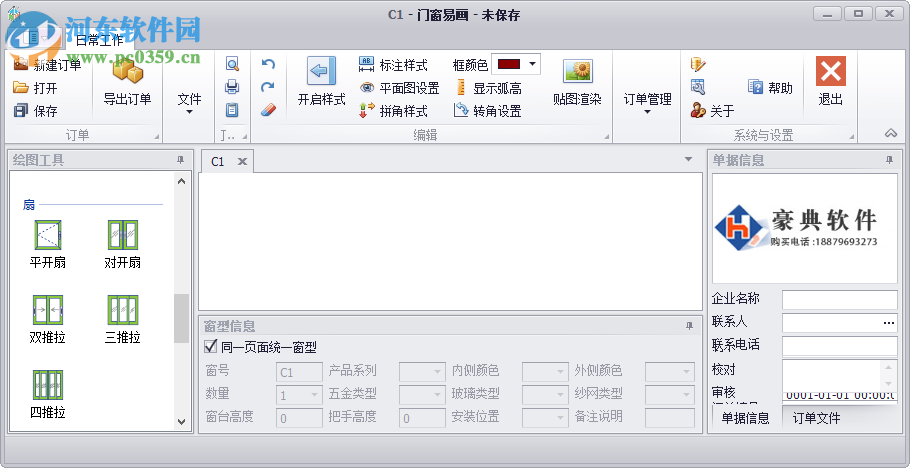Image resolution: width=910 pixels, height=468 pixels.
Task: Open the 内侧颜色 inner color combo box
Action: point(545,372)
